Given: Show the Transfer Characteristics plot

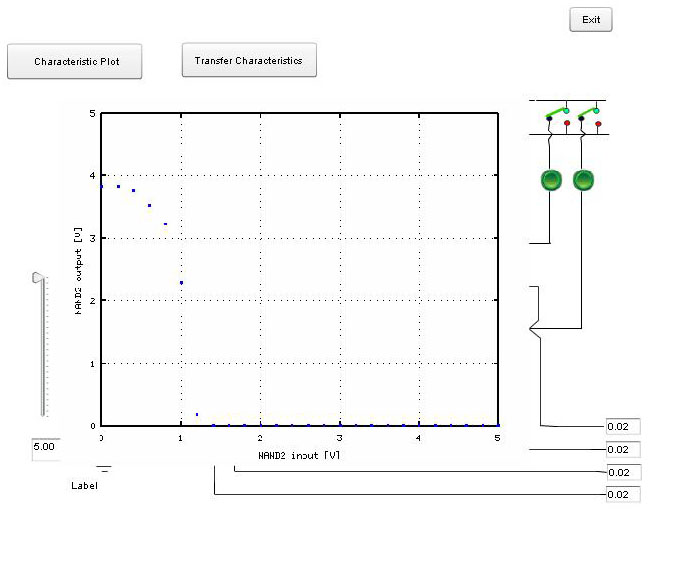Looking at the screenshot, I should (x=249, y=60).
